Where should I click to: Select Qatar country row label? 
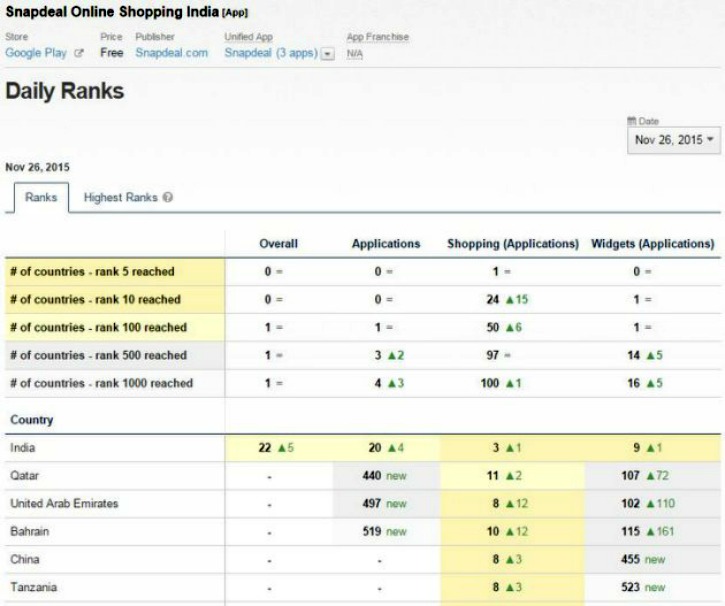[x=25, y=476]
